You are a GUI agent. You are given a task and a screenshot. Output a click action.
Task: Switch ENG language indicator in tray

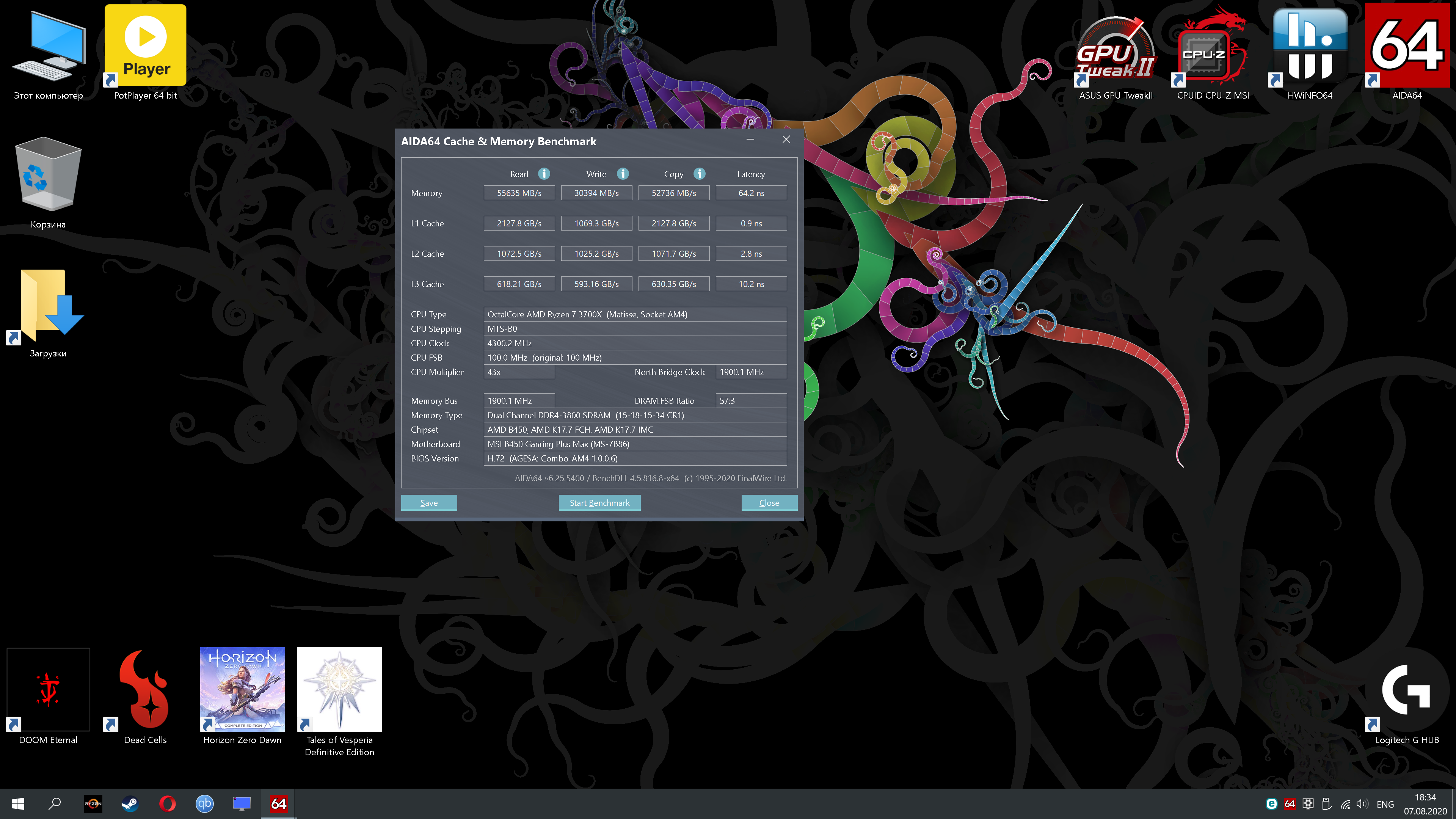[x=1385, y=804]
